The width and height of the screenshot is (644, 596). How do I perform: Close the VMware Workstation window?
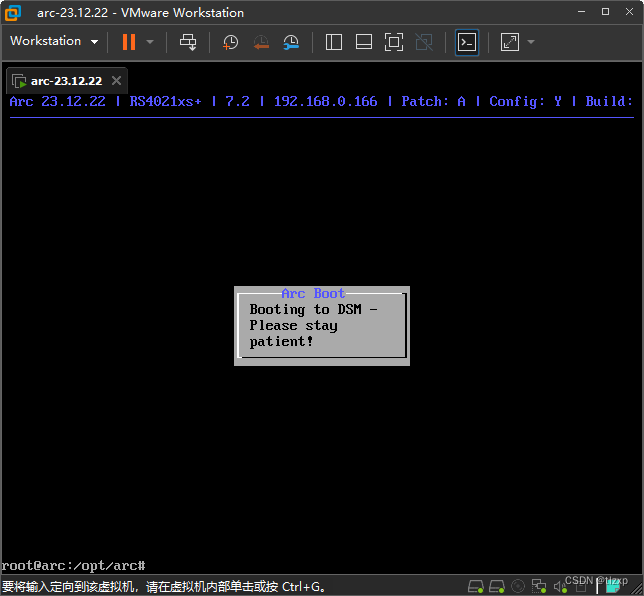[x=629, y=12]
